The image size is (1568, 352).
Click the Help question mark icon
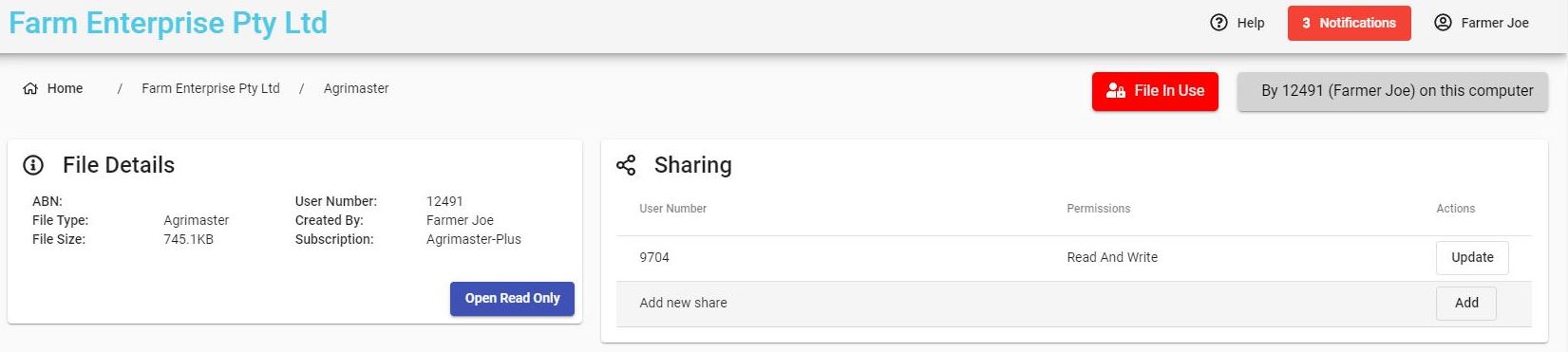[x=1219, y=23]
